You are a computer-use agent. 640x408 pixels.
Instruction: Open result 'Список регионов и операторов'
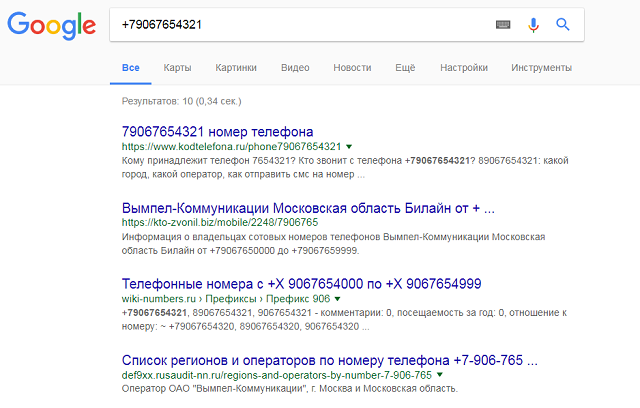click(330, 360)
